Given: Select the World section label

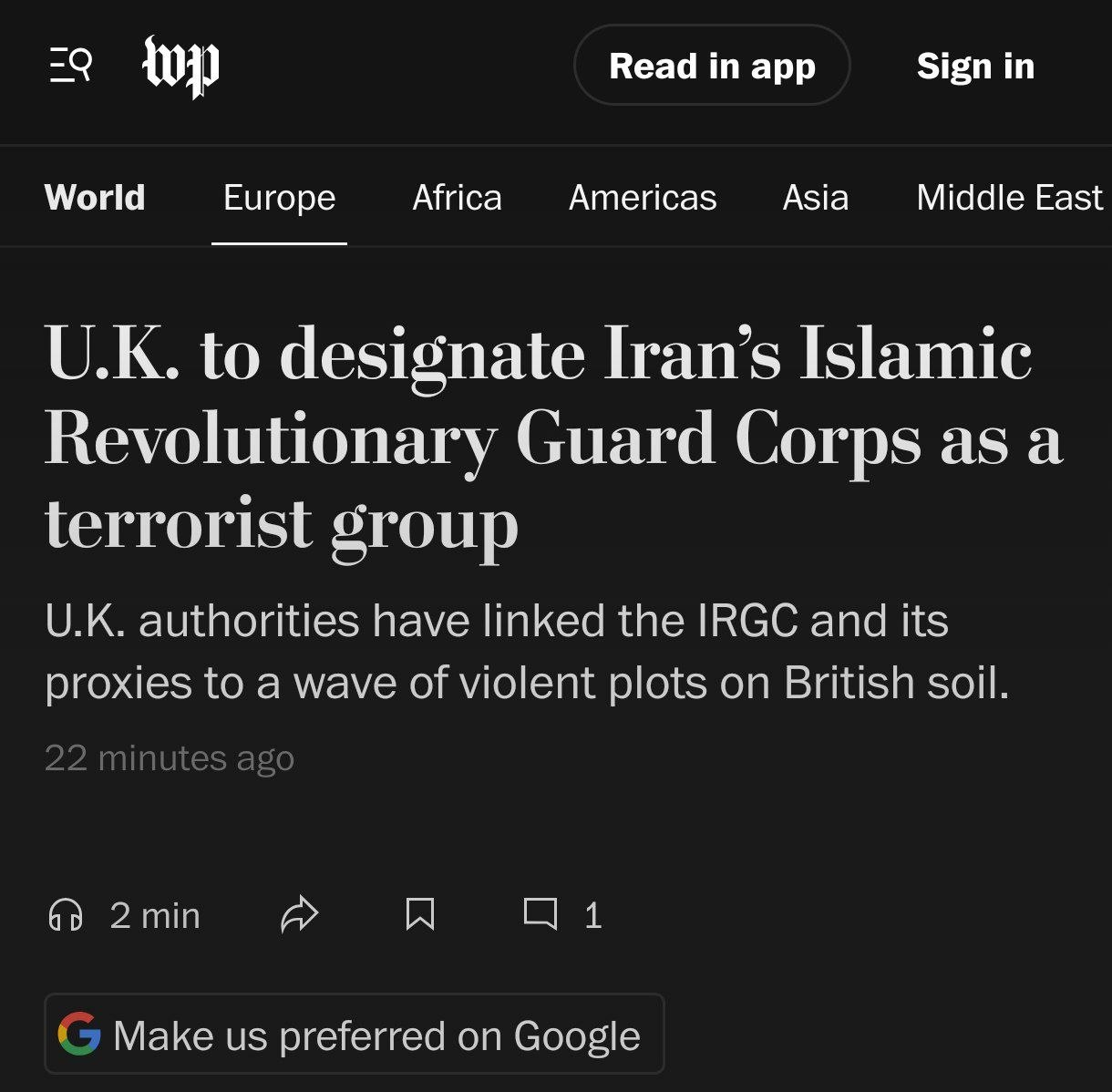Looking at the screenshot, I should pyautogui.click(x=95, y=197).
